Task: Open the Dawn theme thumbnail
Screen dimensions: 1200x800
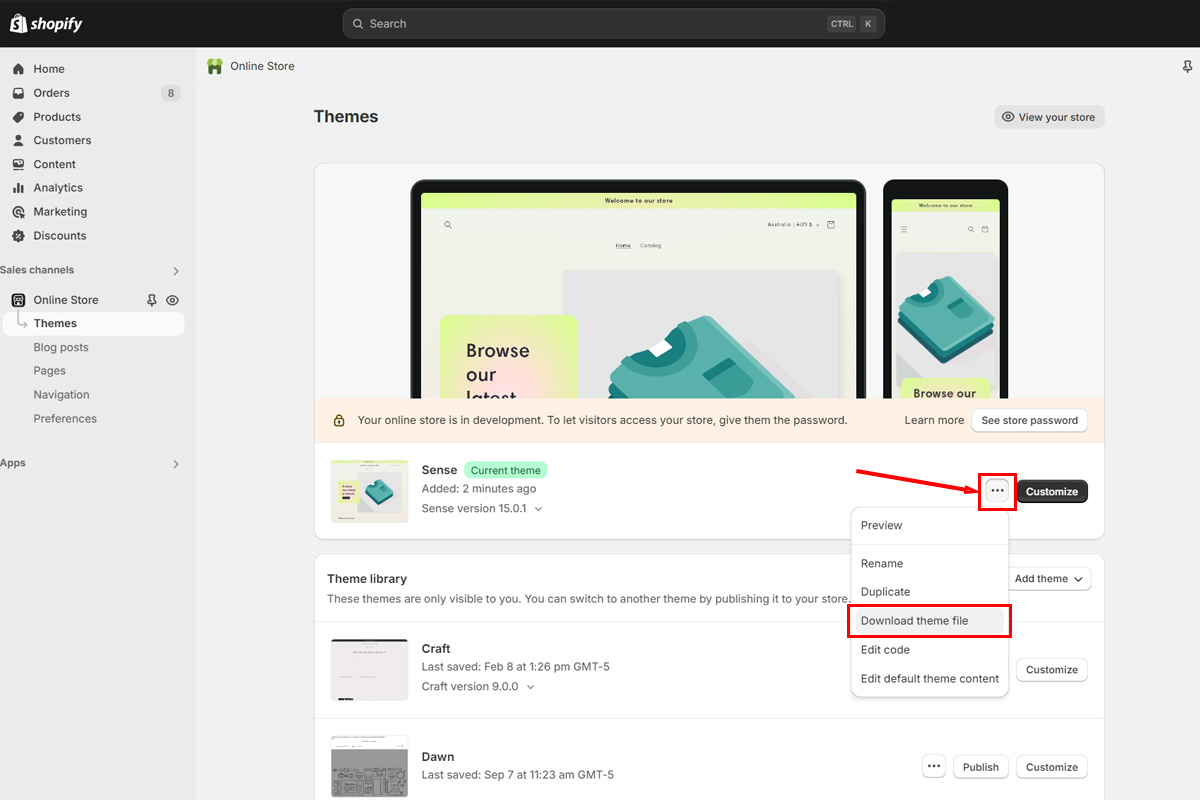Action: 369,767
